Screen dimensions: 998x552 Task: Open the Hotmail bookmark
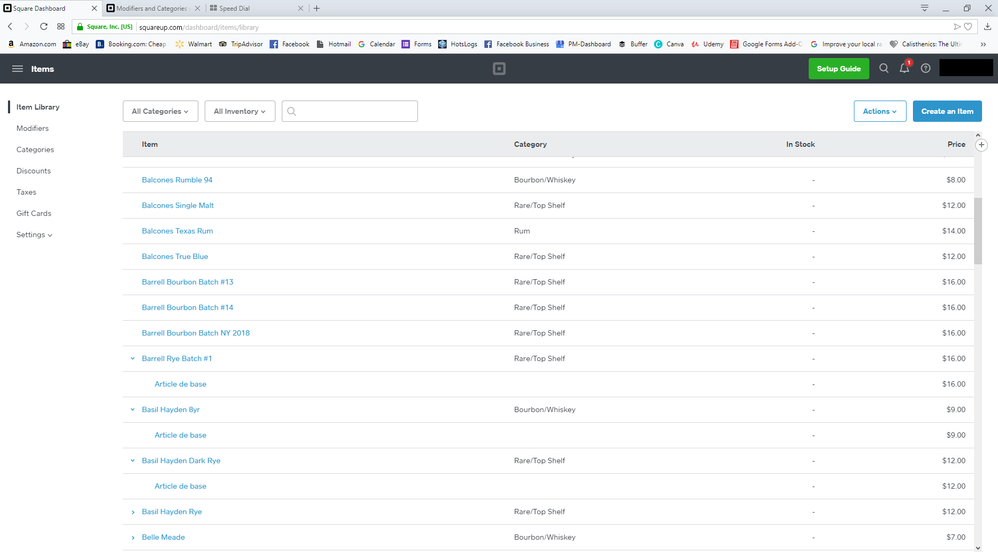tap(334, 44)
